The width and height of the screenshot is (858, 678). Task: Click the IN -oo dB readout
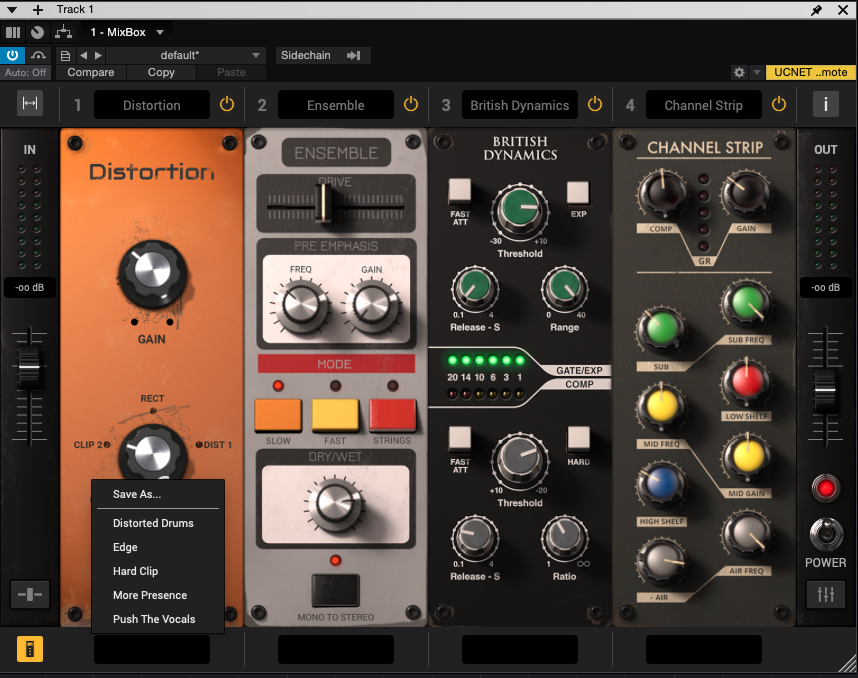[x=30, y=288]
